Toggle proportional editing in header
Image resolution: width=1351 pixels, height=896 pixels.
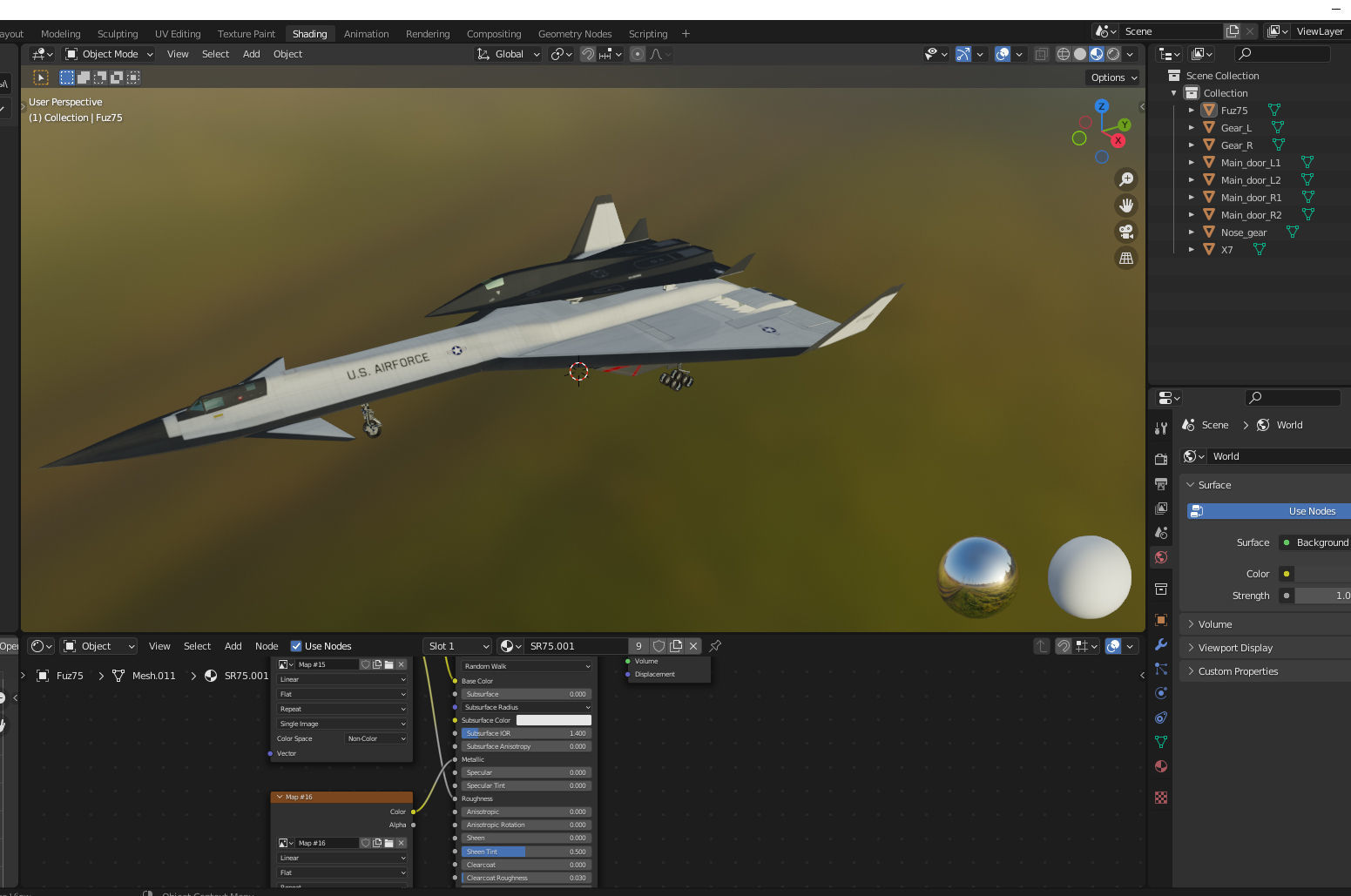(638, 54)
